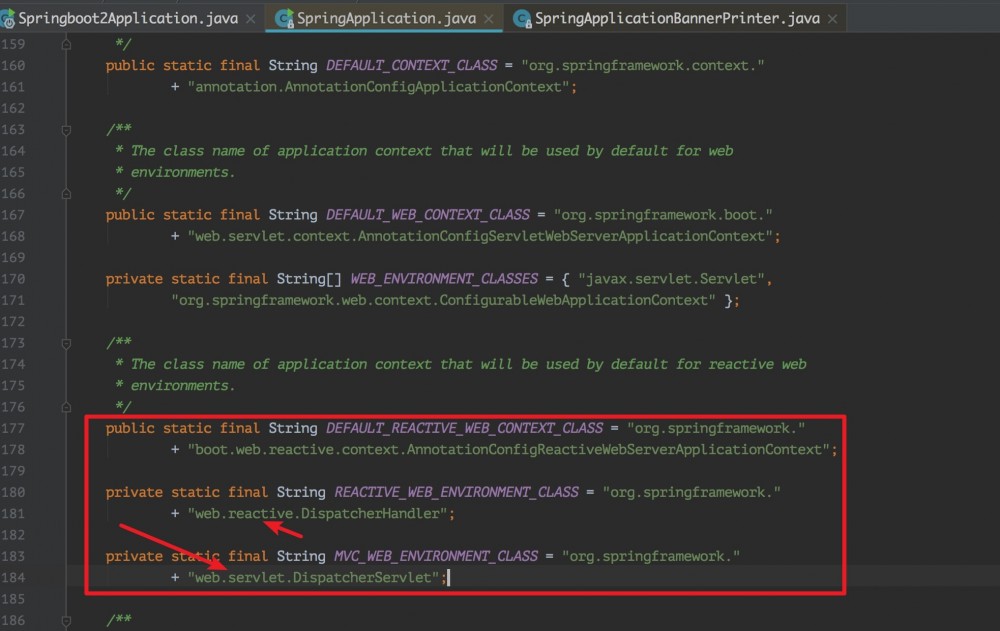Screen dimensions: 1000x631
Task: Collapse the code fold marker at line 166
Action: point(65,193)
